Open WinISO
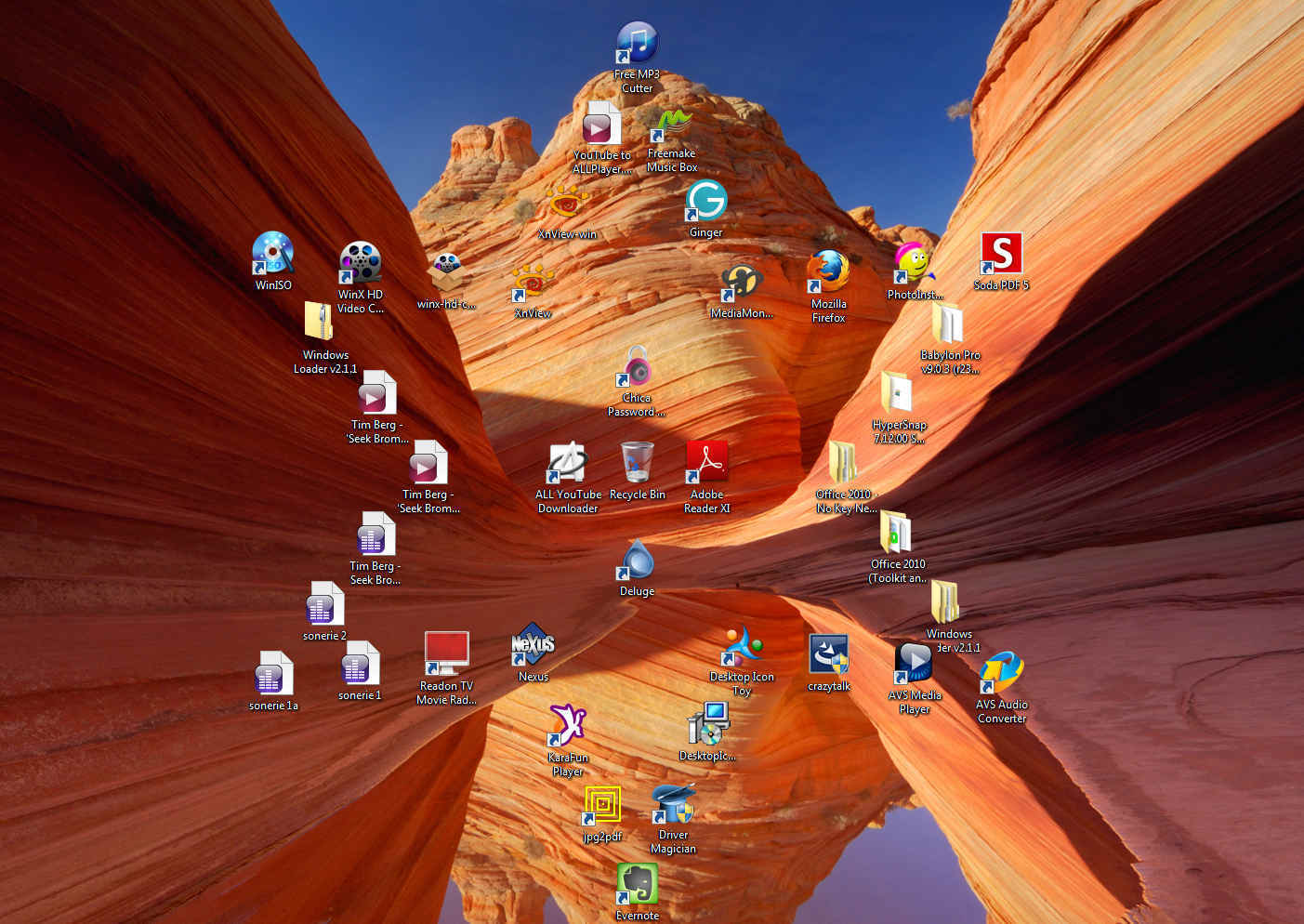 [272, 252]
